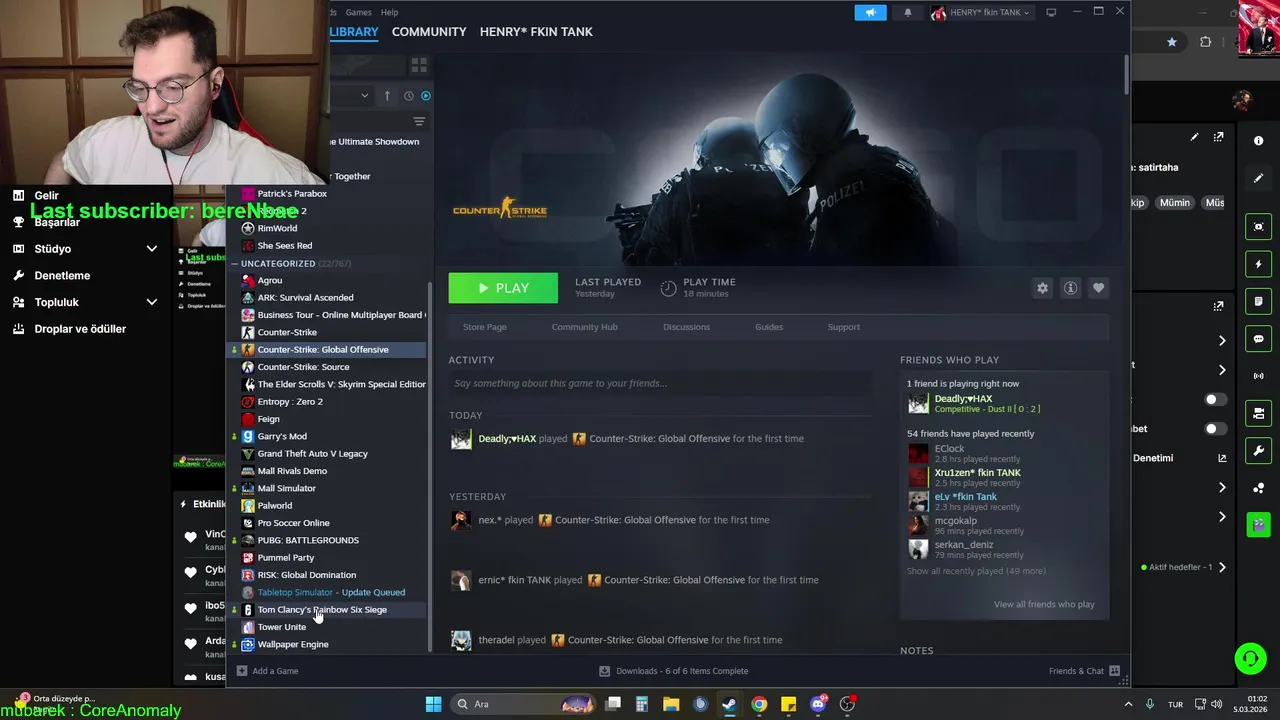This screenshot has height=720, width=1280.
Task: Click the lightning quick actions icon
Action: (1258, 264)
